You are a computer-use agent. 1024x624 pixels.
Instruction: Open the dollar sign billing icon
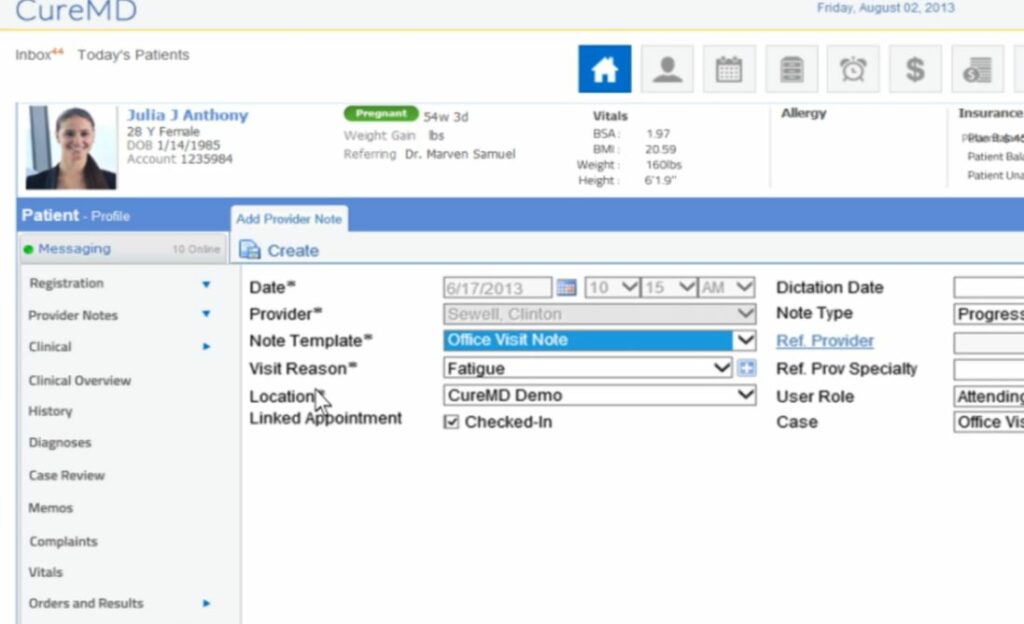click(915, 69)
